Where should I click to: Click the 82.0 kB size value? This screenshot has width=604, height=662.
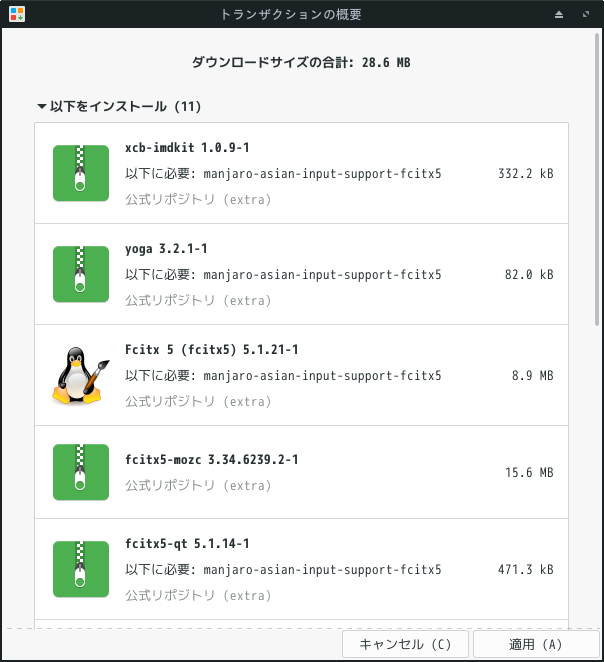click(x=529, y=274)
